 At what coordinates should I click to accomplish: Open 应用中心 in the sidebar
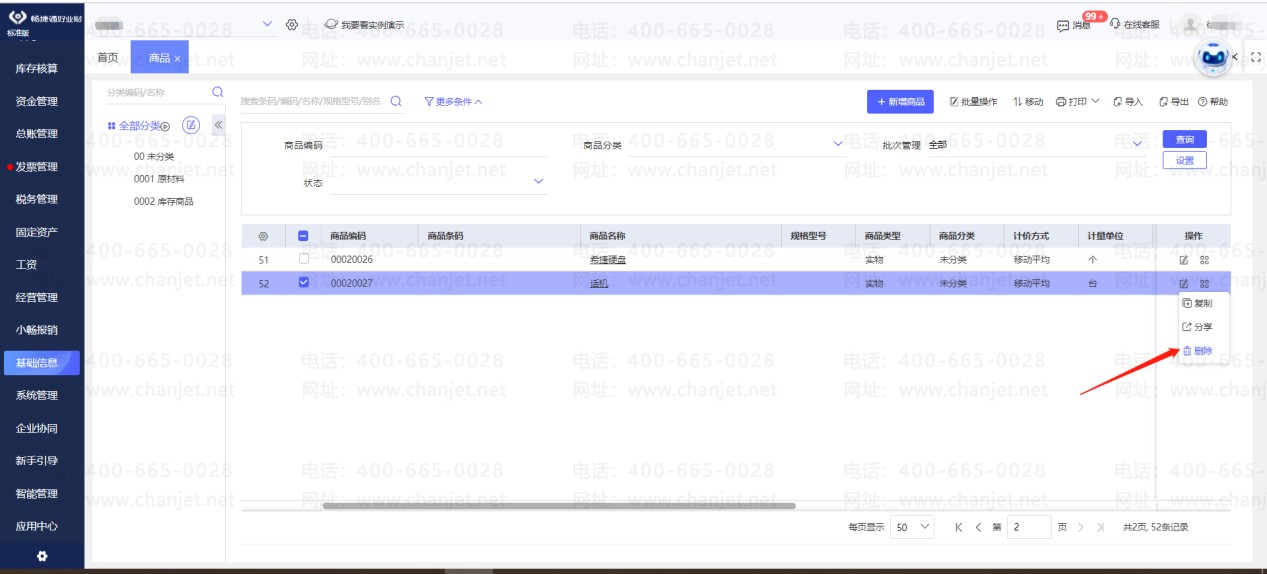coord(37,526)
